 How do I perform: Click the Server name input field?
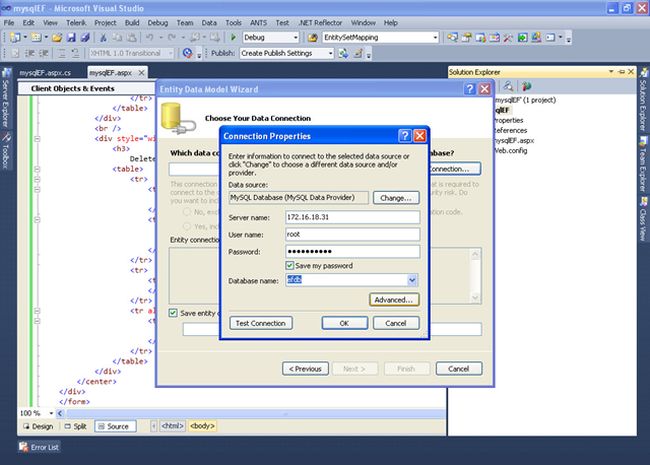click(x=352, y=217)
